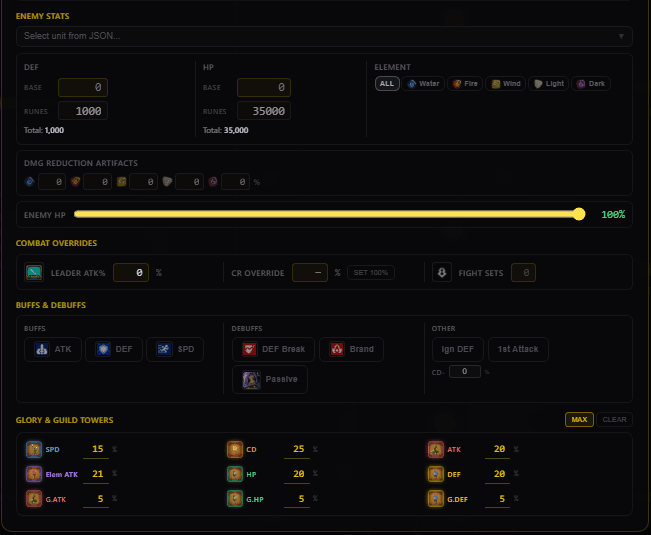Toggle the SPD buff

point(175,349)
